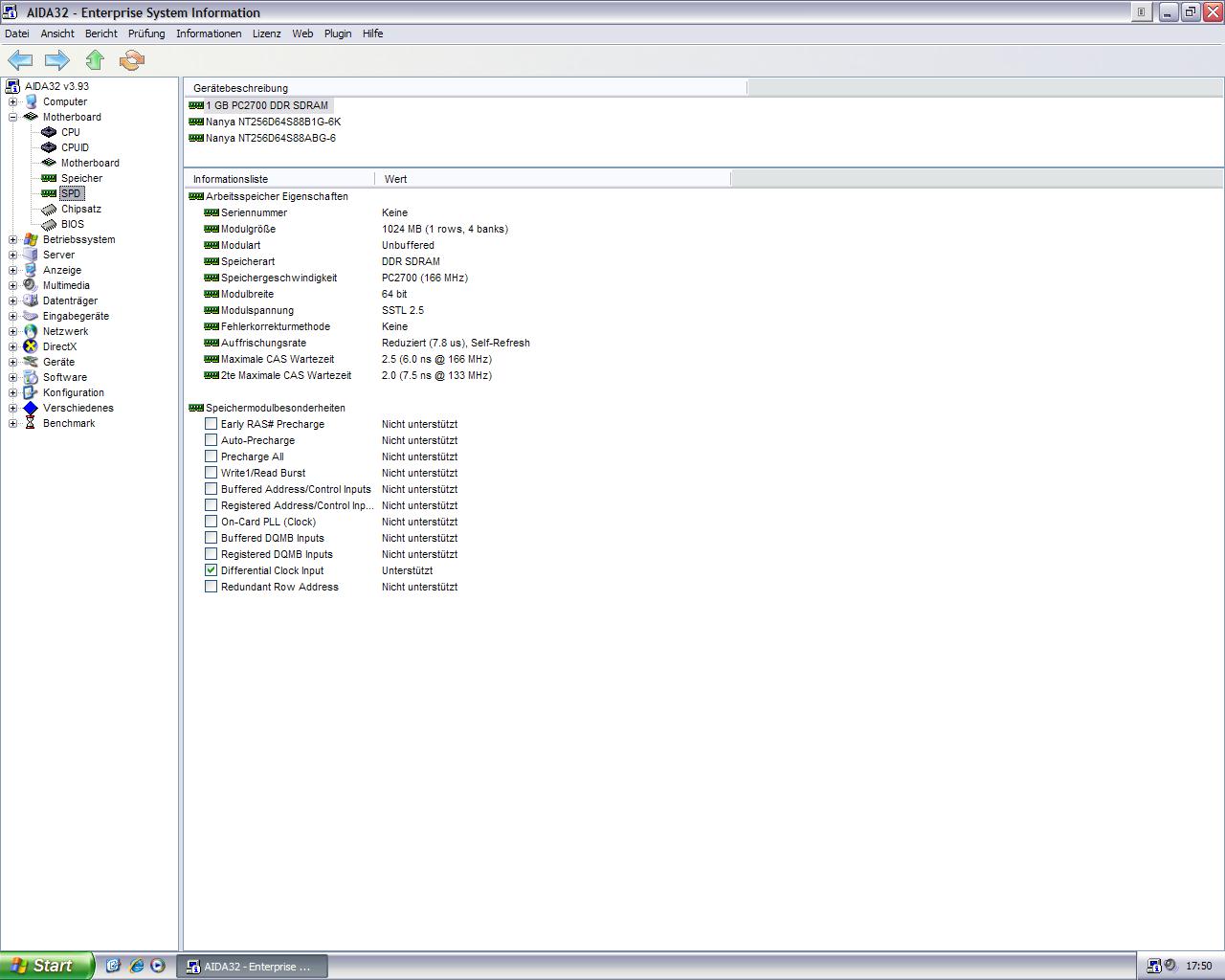
Task: Click the Gerätebeschreibung column header
Action: (x=465, y=88)
